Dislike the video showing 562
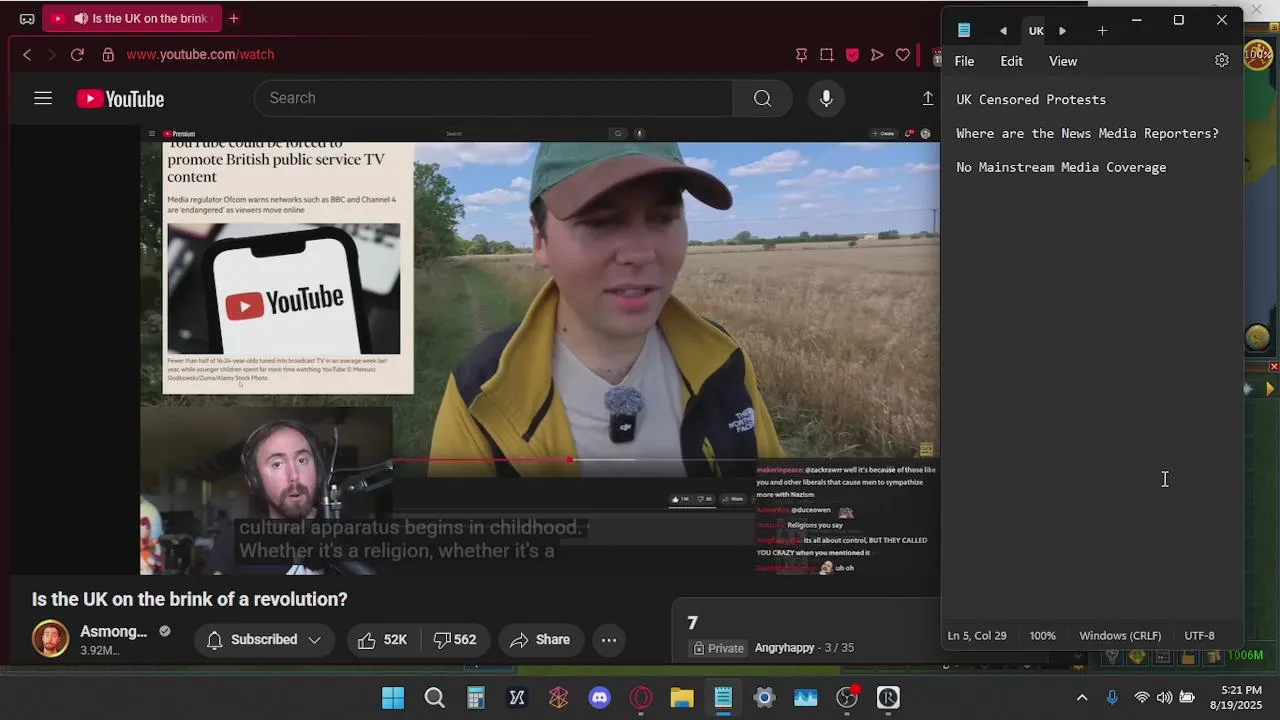 tap(455, 640)
